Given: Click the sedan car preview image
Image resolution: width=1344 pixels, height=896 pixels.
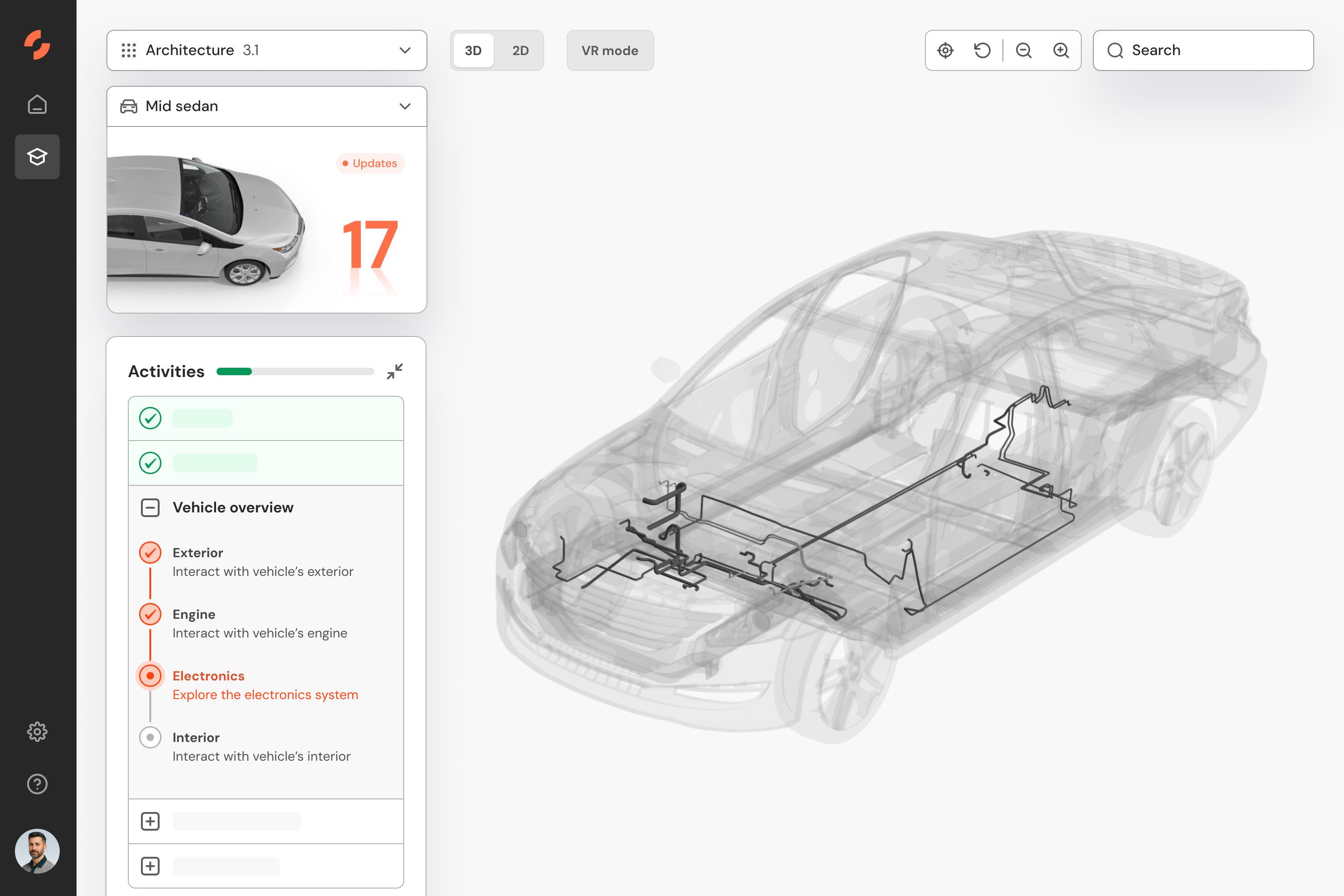Looking at the screenshot, I should [x=206, y=220].
